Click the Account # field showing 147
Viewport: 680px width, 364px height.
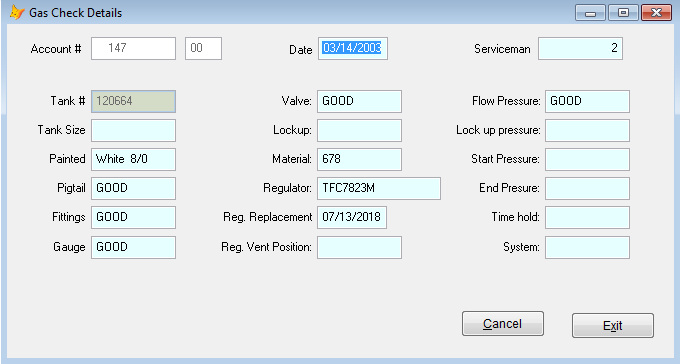[133, 48]
